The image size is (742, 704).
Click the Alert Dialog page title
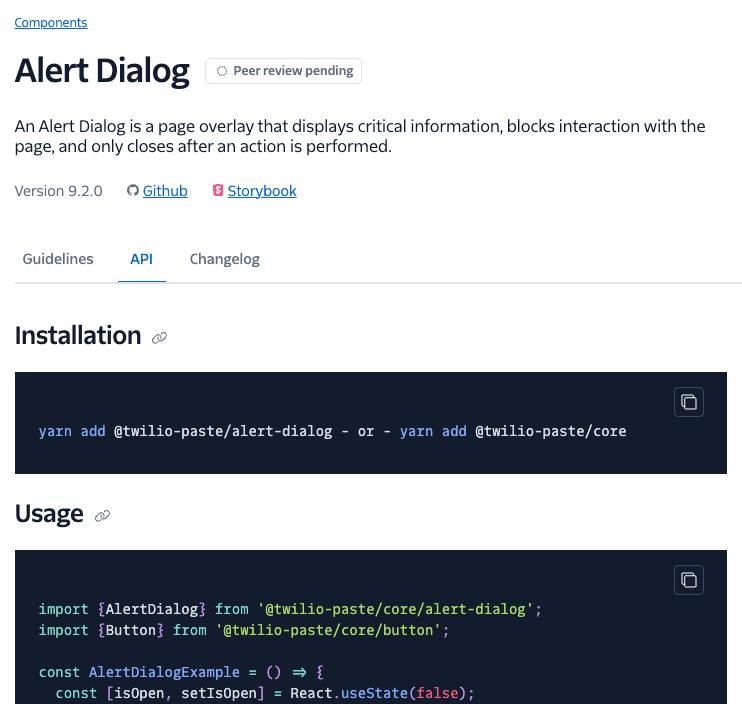(x=102, y=71)
